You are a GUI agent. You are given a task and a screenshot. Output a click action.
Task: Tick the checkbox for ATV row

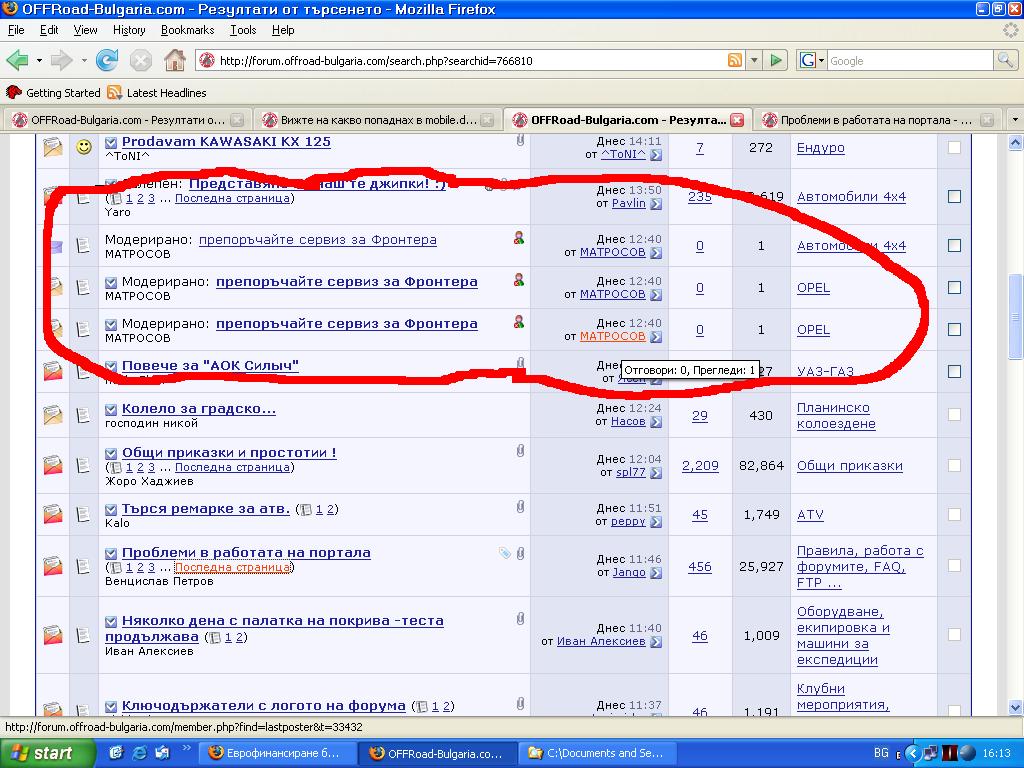coord(954,515)
